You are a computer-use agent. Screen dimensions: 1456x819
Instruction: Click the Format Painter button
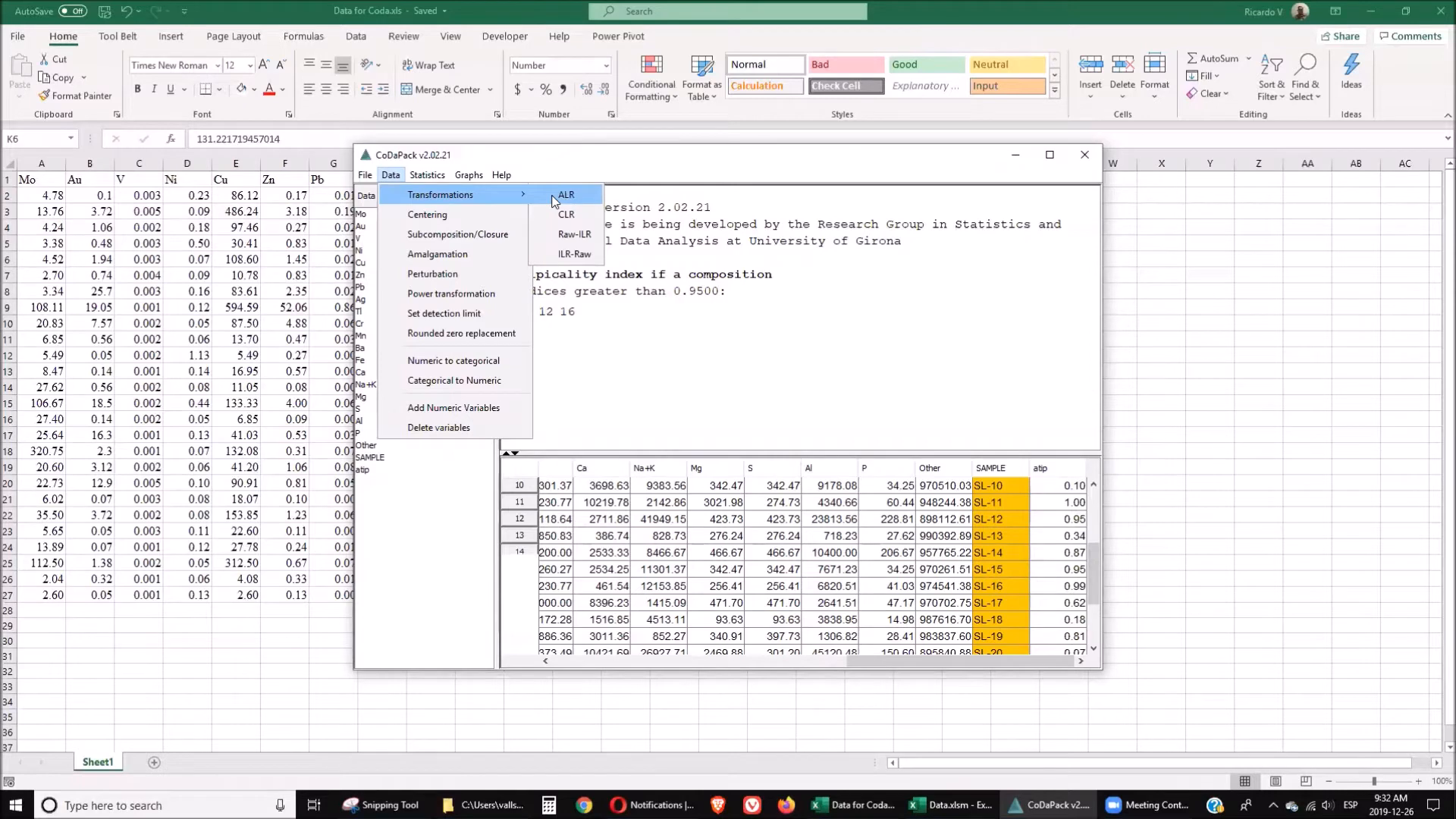[x=75, y=96]
